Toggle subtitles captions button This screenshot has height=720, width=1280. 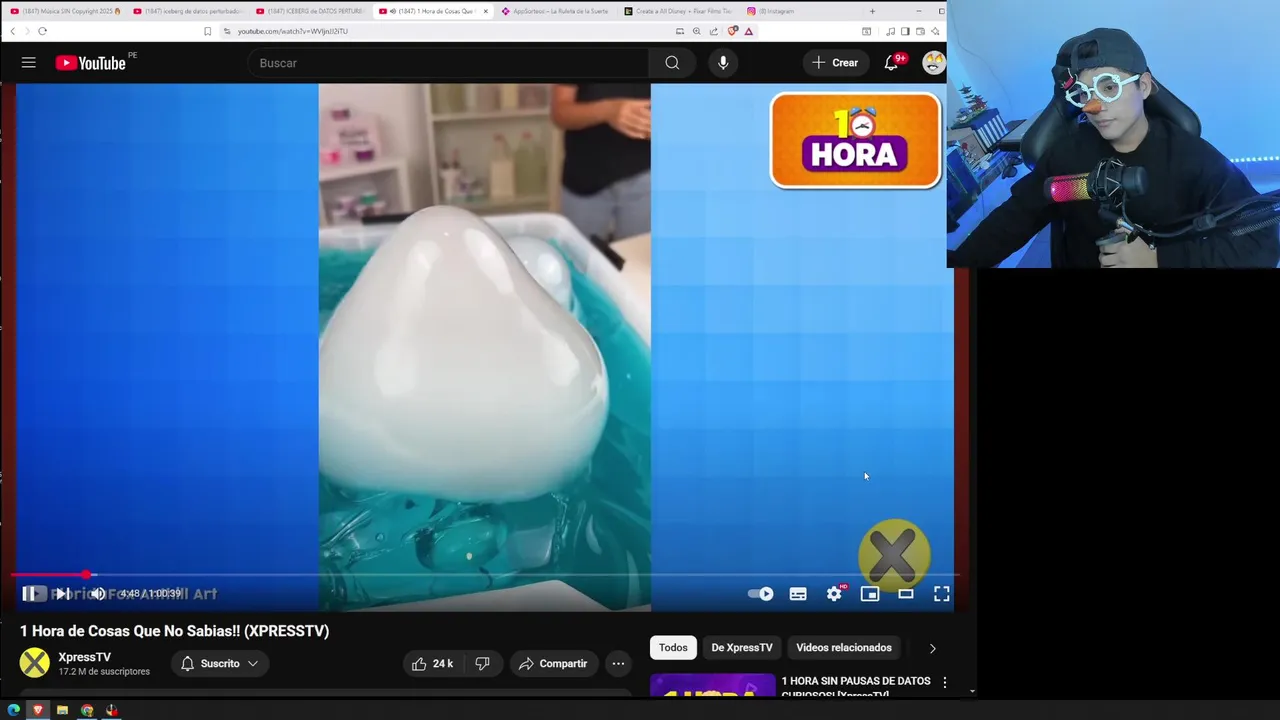[798, 594]
